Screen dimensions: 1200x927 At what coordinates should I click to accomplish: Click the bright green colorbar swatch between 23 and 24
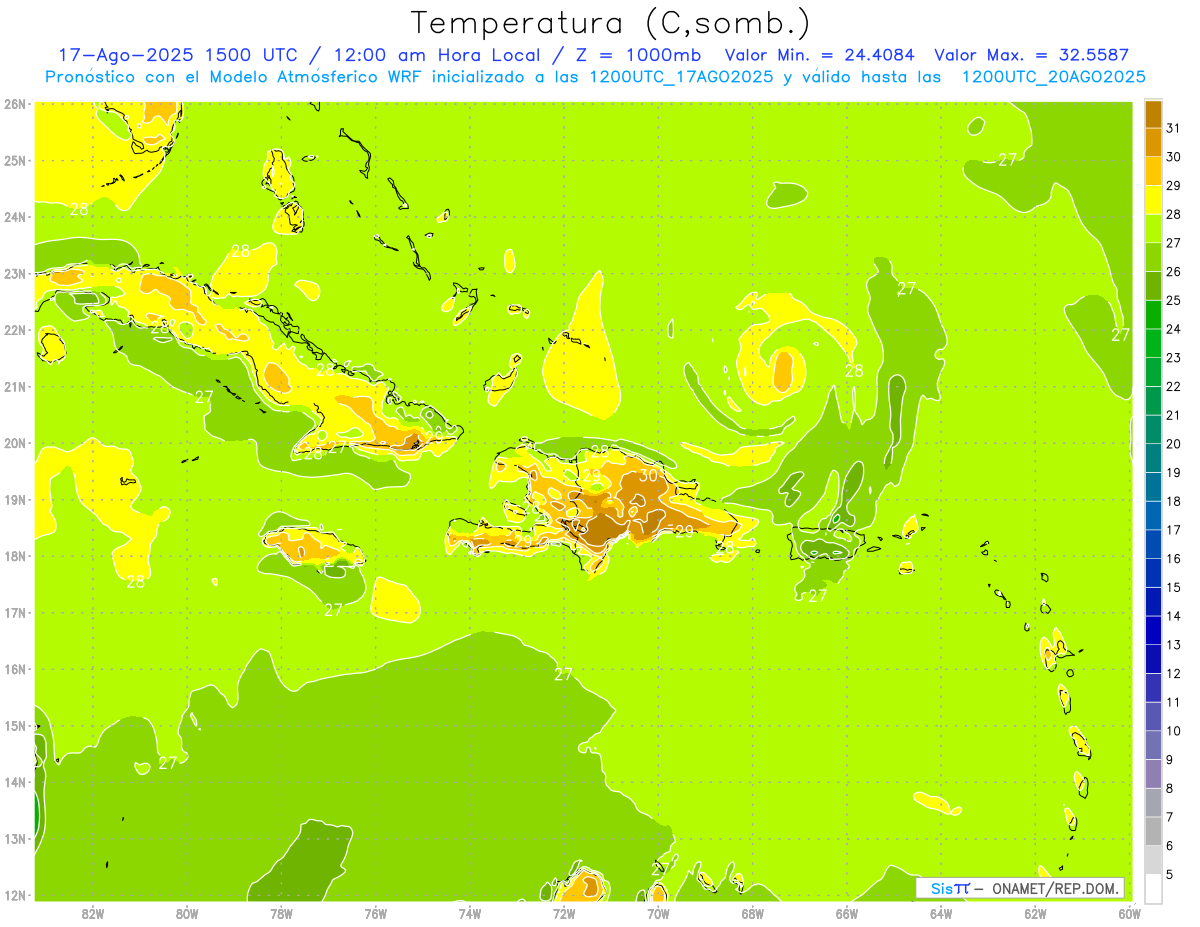pyautogui.click(x=1153, y=342)
